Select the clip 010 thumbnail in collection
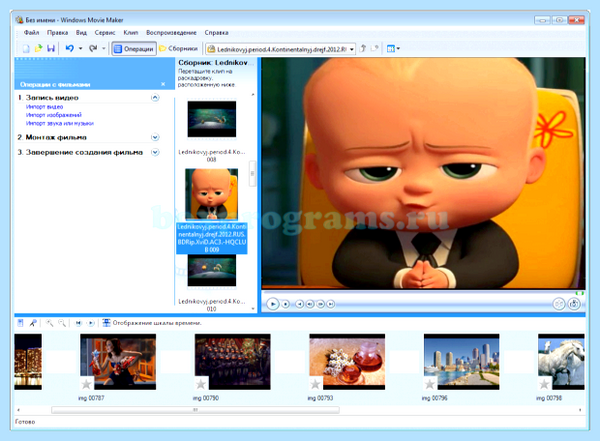The width and height of the screenshot is (600, 441). pyautogui.click(x=212, y=271)
